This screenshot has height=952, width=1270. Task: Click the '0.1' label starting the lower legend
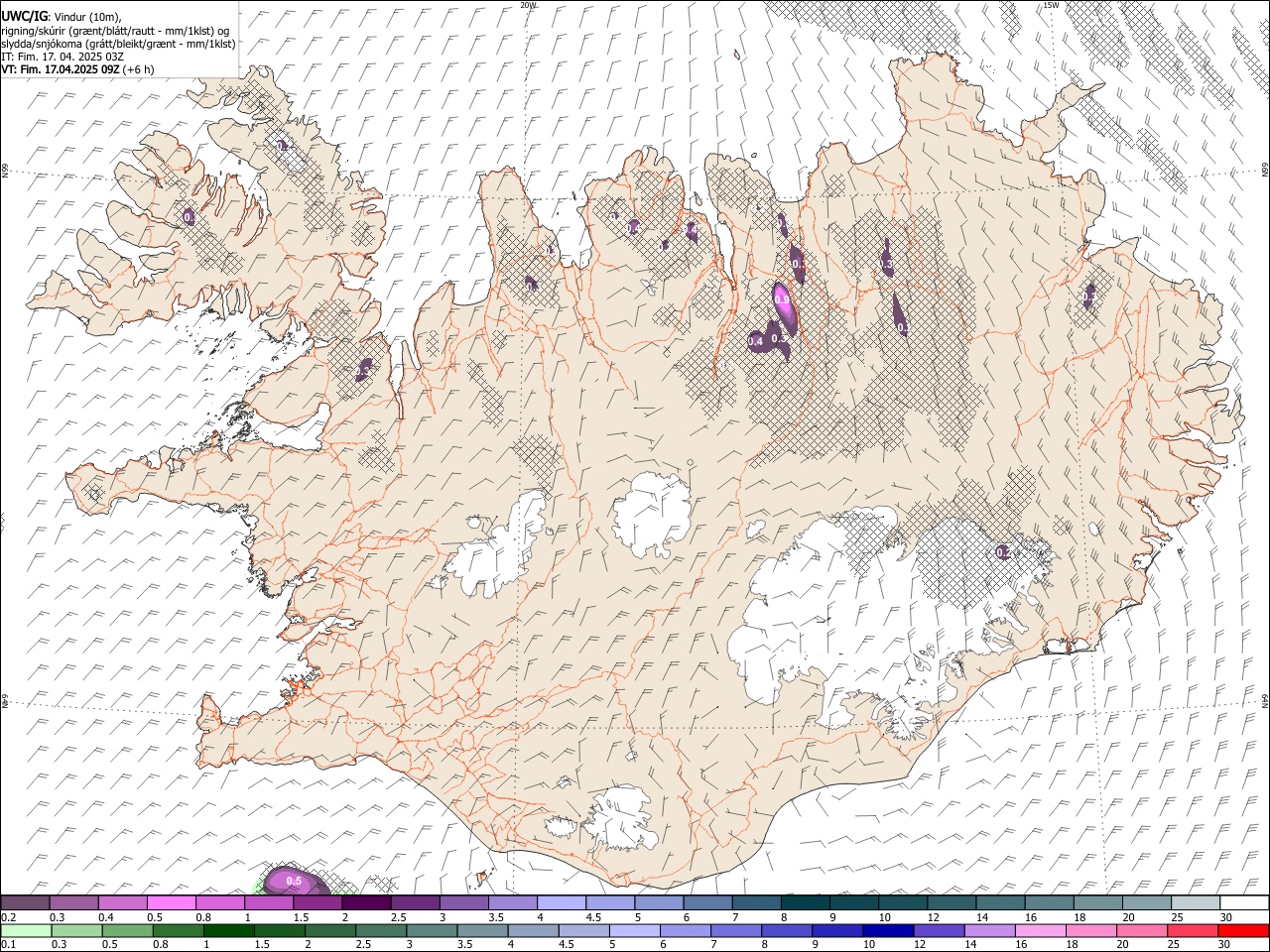[x=8, y=945]
